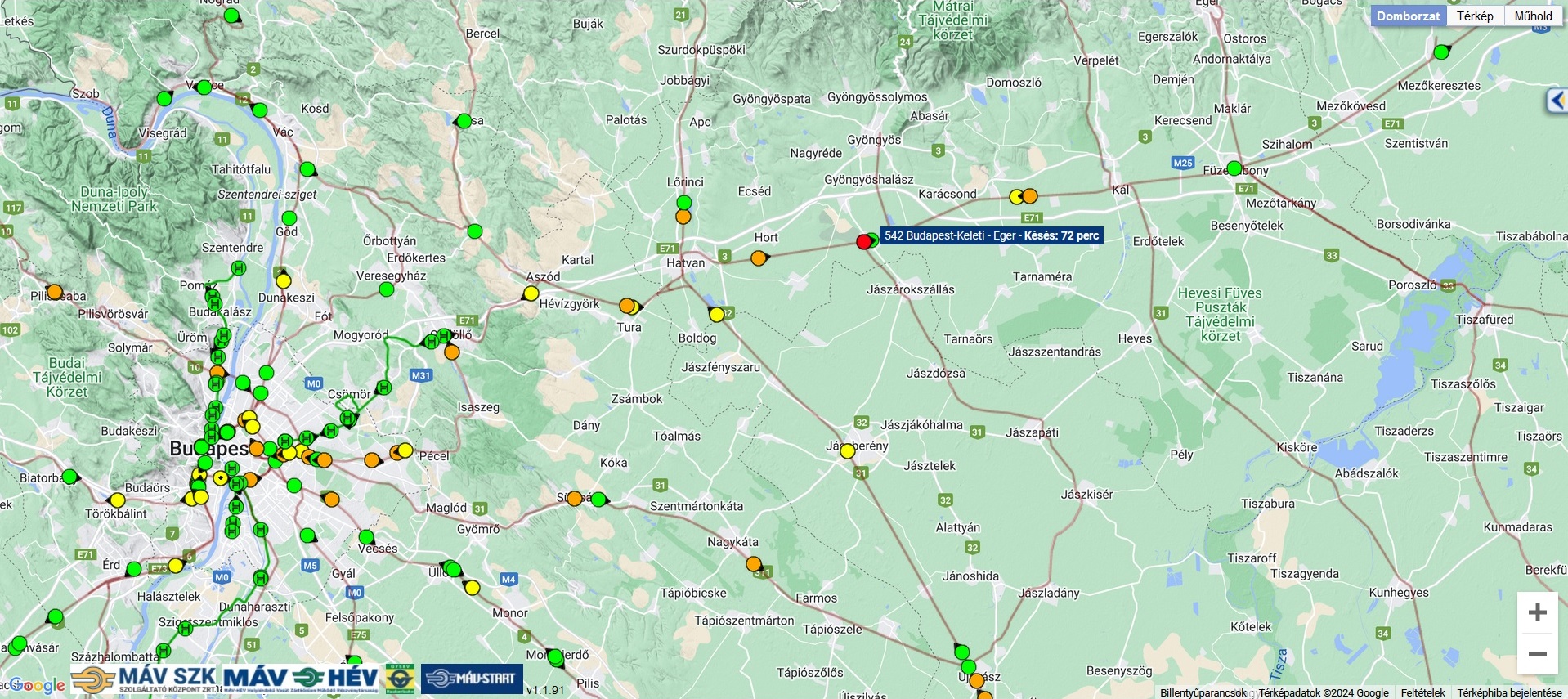Open the MÁV-START logo link
The height and width of the screenshot is (699, 1568).
(x=472, y=679)
